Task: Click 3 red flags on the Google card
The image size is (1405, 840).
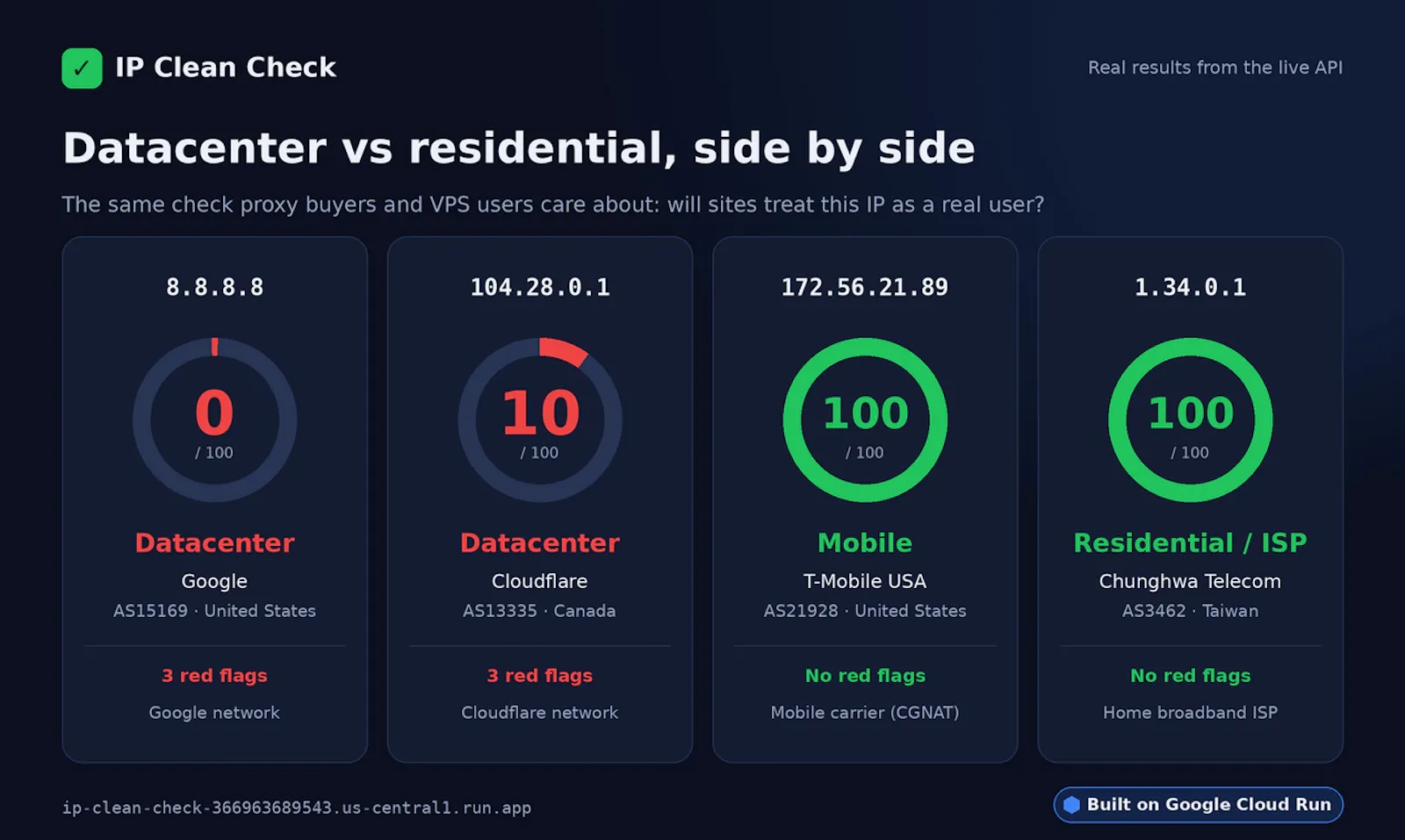Action: coord(215,676)
